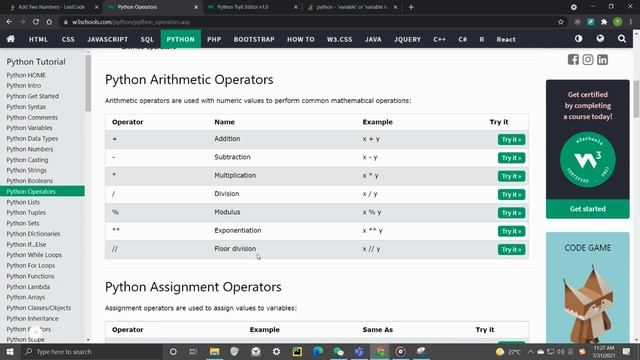Open the W3Schools home icon
The image size is (640, 360).
11,39
